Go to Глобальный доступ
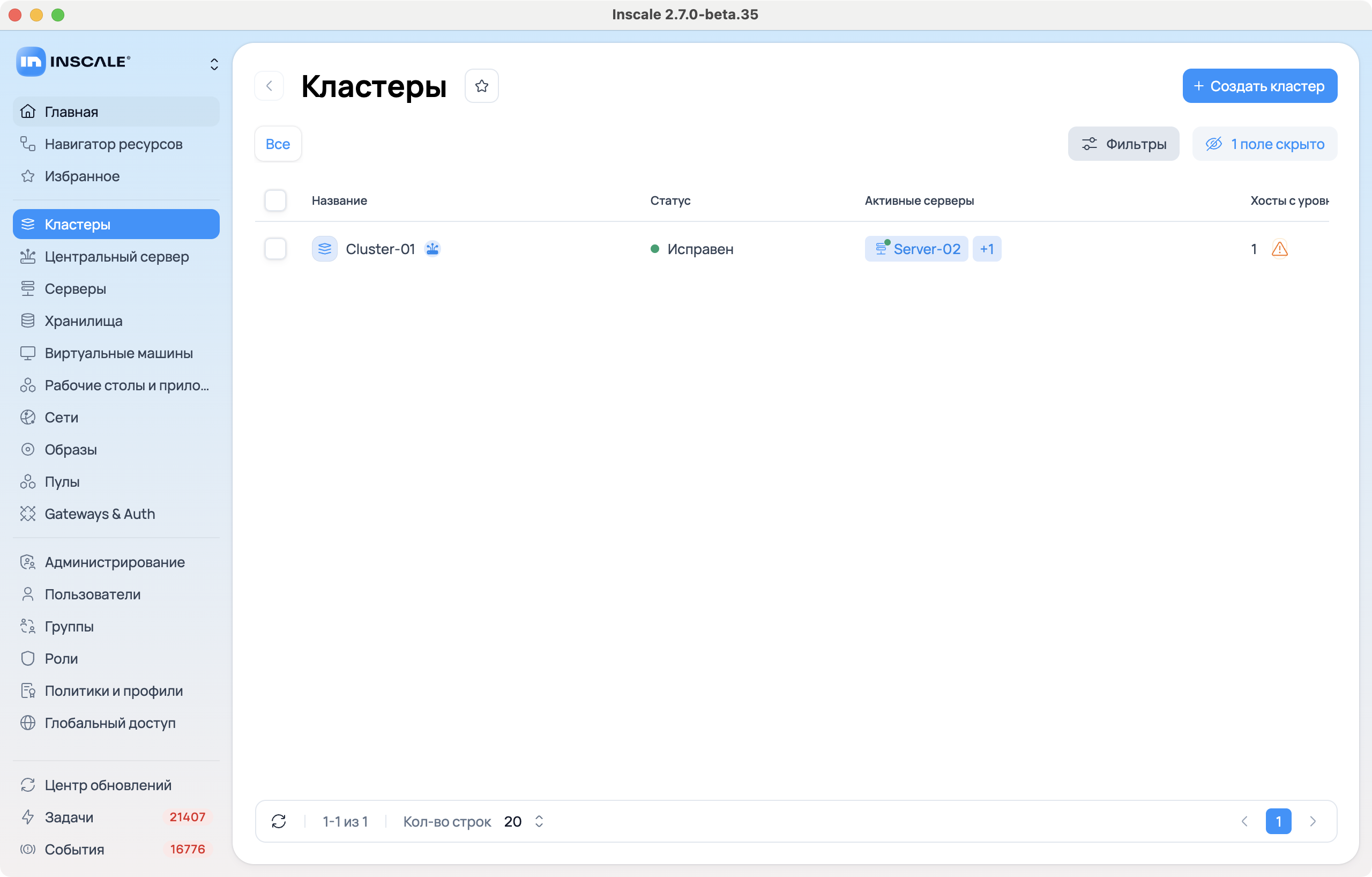1372x877 pixels. click(116, 723)
